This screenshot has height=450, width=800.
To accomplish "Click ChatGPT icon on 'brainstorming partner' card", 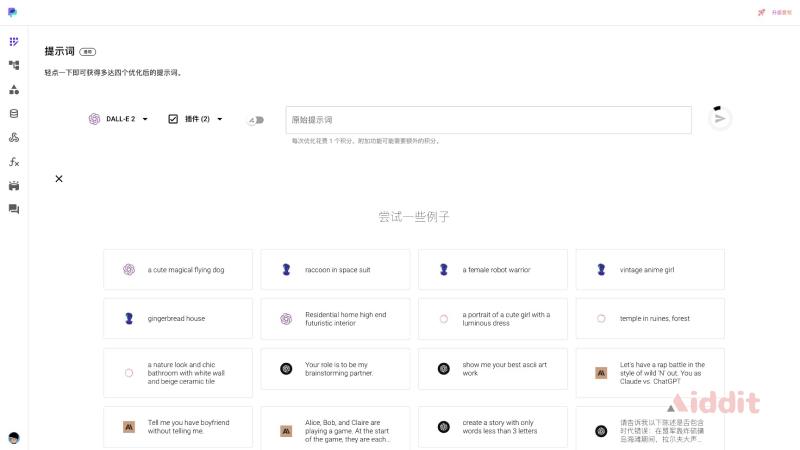I will point(286,368).
